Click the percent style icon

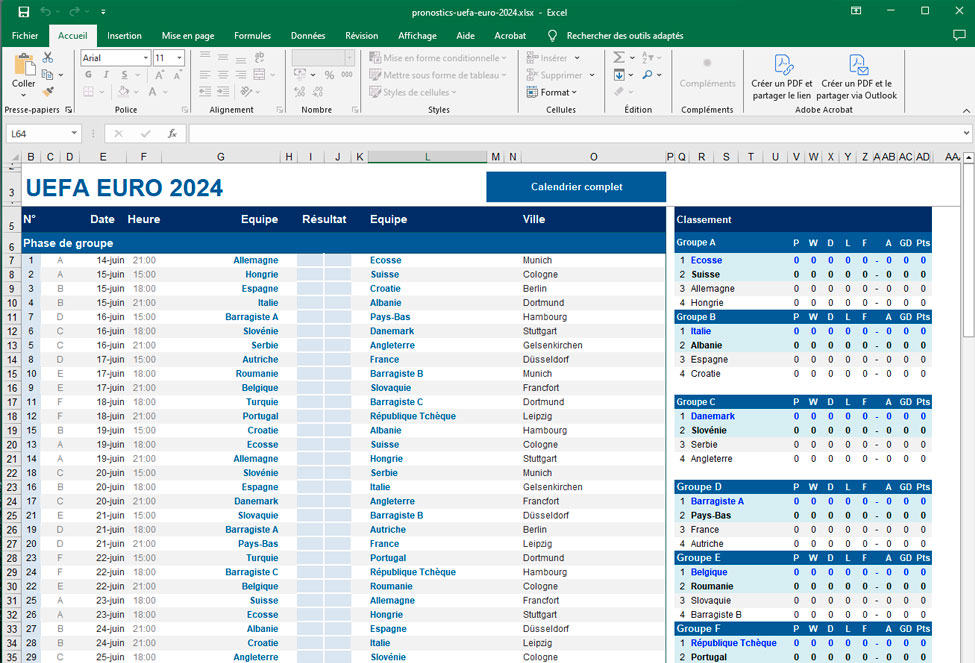(329, 75)
